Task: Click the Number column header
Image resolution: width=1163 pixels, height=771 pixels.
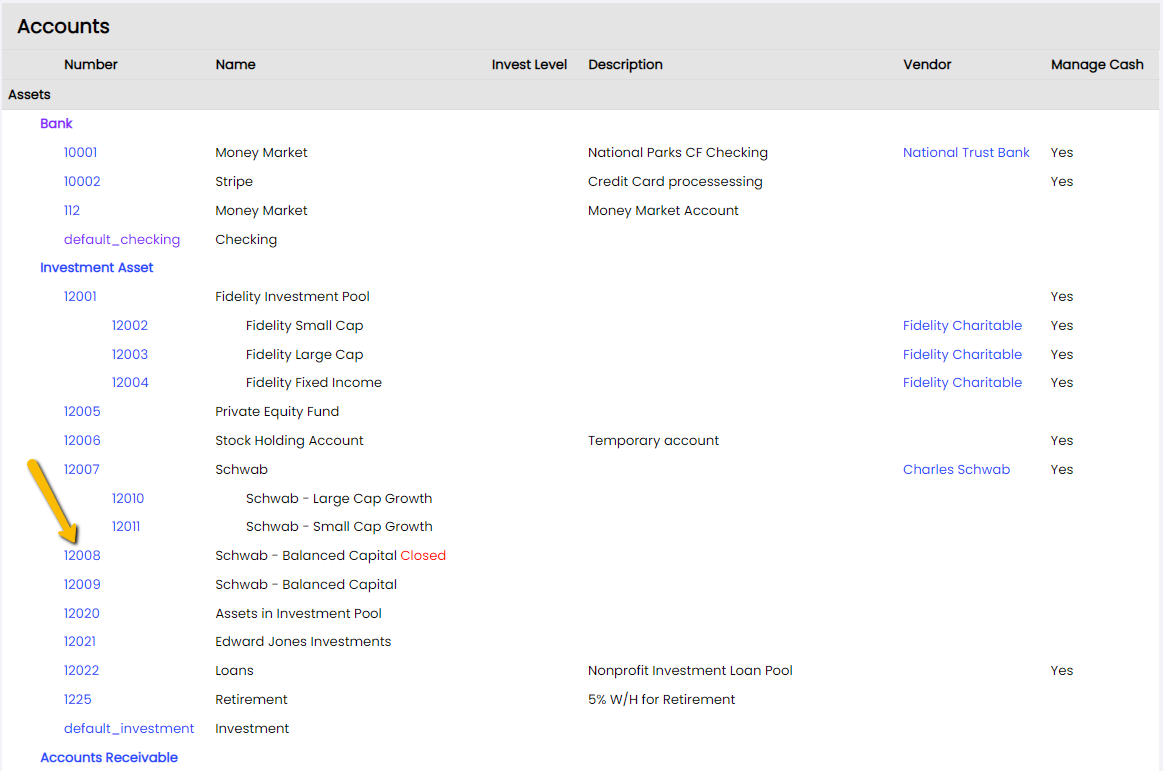Action: (x=90, y=65)
